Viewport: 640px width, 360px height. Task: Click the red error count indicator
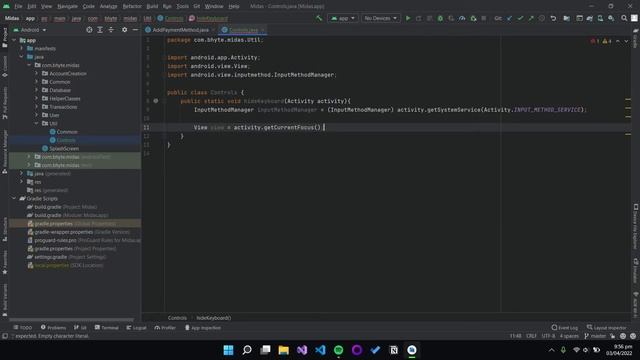coord(594,41)
